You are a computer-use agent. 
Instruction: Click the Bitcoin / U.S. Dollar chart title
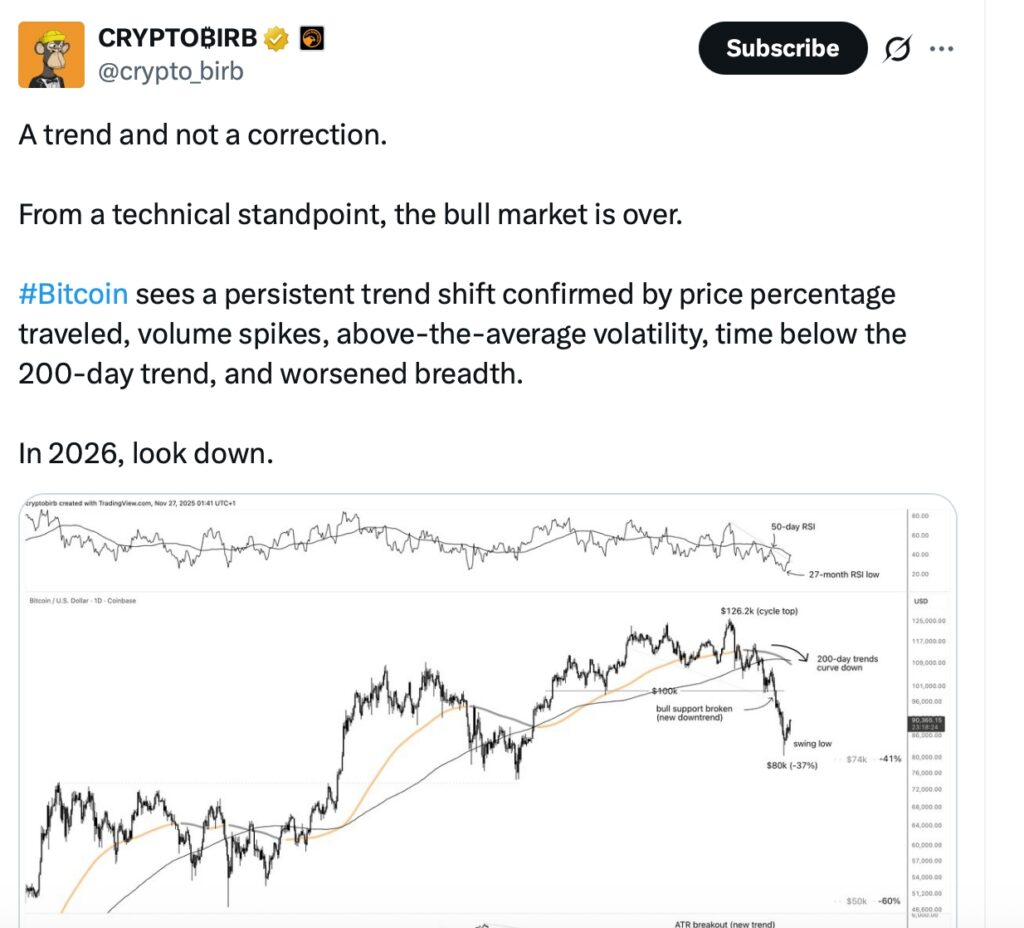[81, 600]
